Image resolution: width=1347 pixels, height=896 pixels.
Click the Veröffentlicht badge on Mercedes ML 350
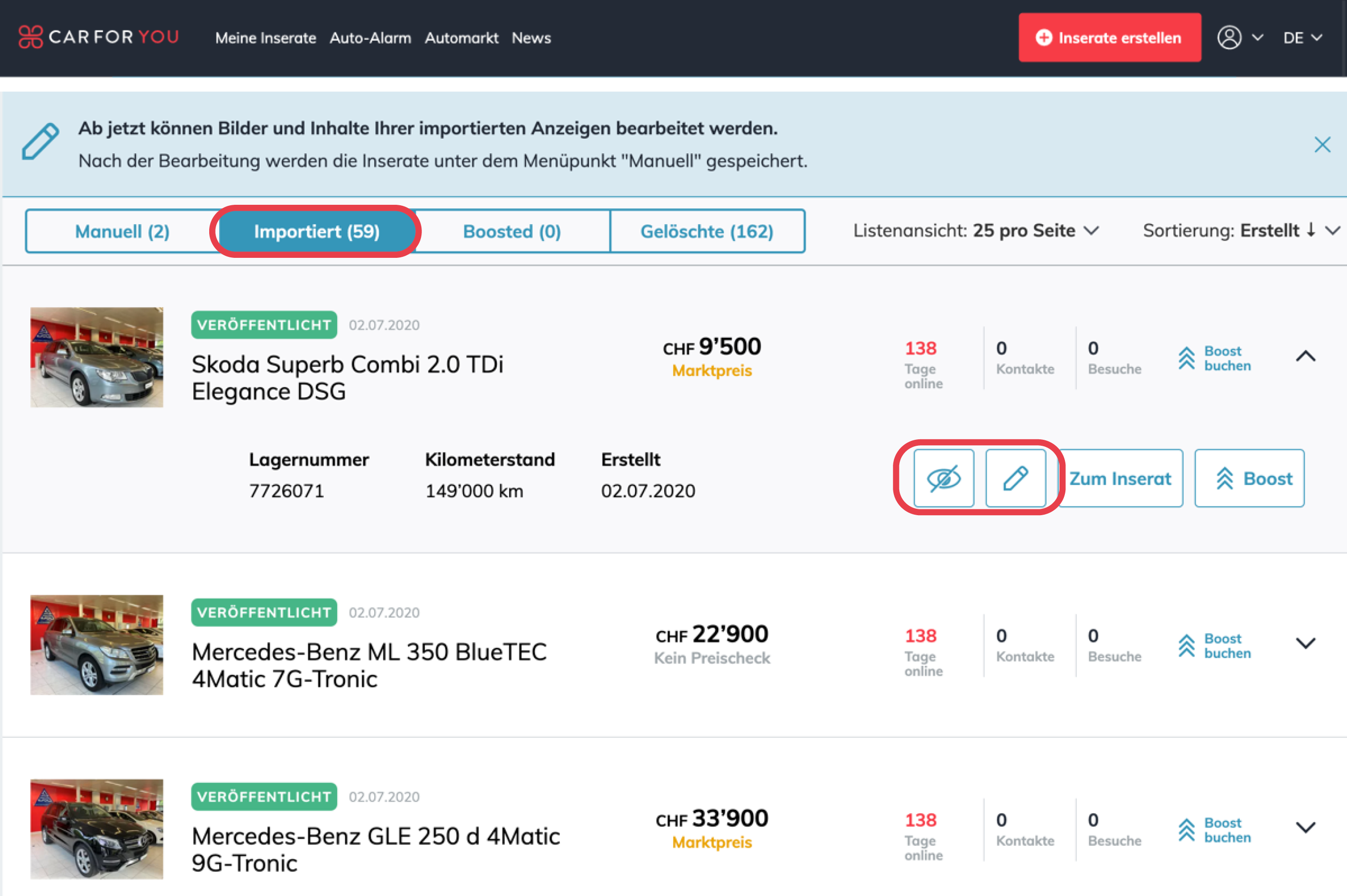(264, 612)
